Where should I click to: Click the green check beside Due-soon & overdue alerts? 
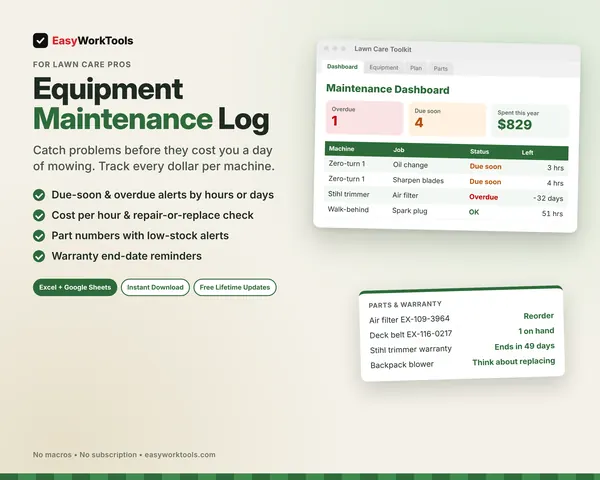[x=39, y=195]
